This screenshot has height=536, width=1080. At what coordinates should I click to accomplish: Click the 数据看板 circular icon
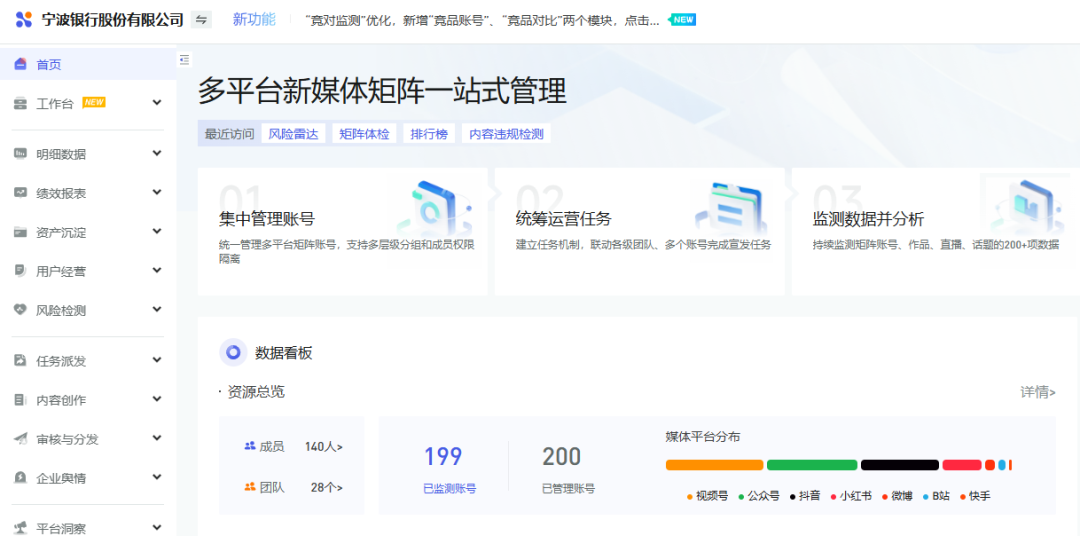click(233, 353)
